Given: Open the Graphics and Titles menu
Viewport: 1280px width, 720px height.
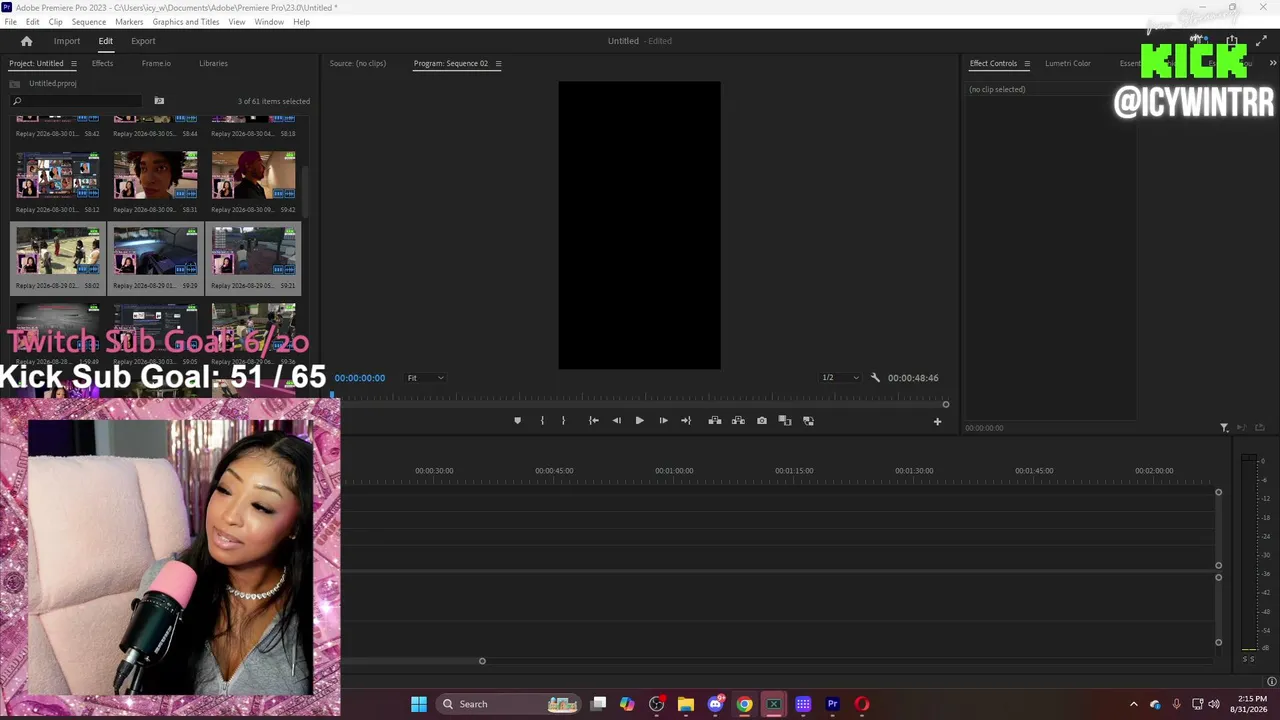Looking at the screenshot, I should pyautogui.click(x=186, y=22).
